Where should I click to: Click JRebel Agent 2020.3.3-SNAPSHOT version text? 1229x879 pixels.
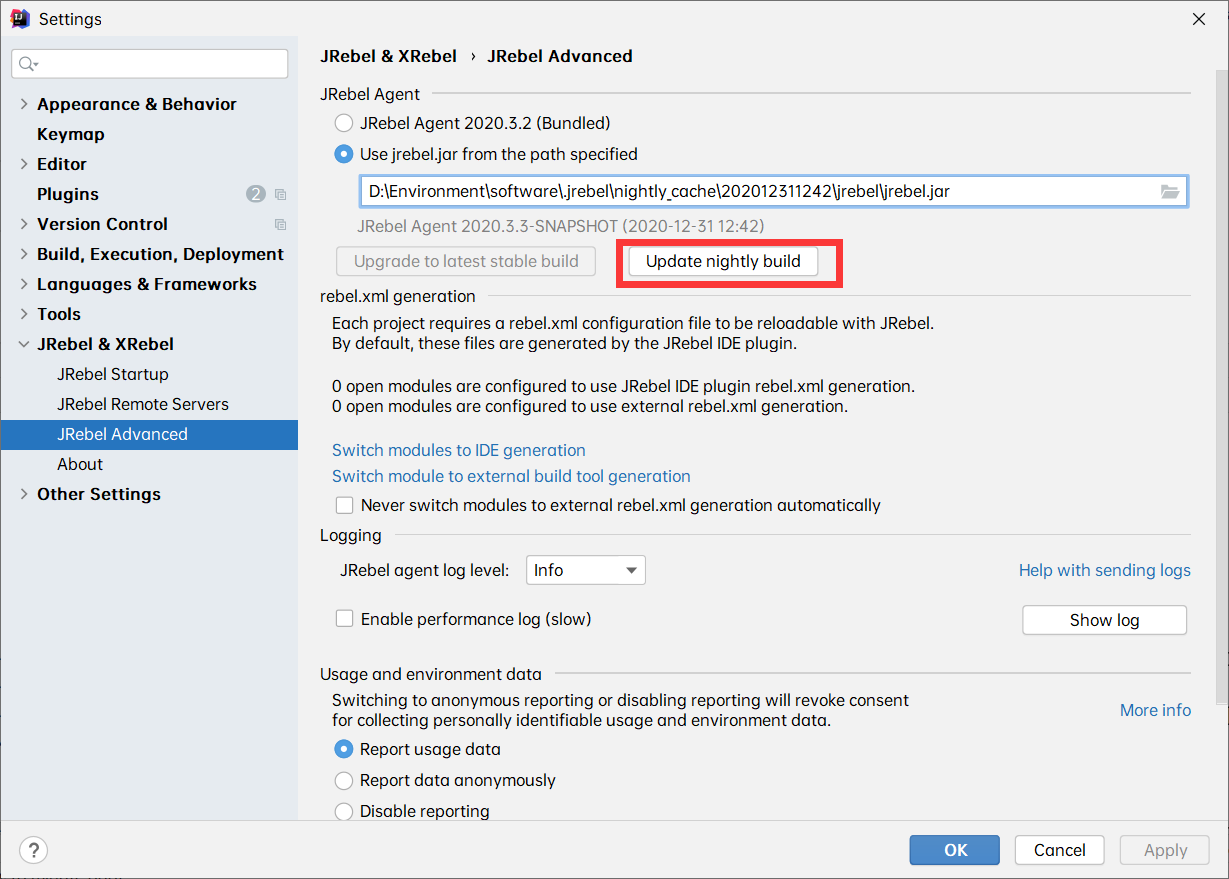(561, 226)
